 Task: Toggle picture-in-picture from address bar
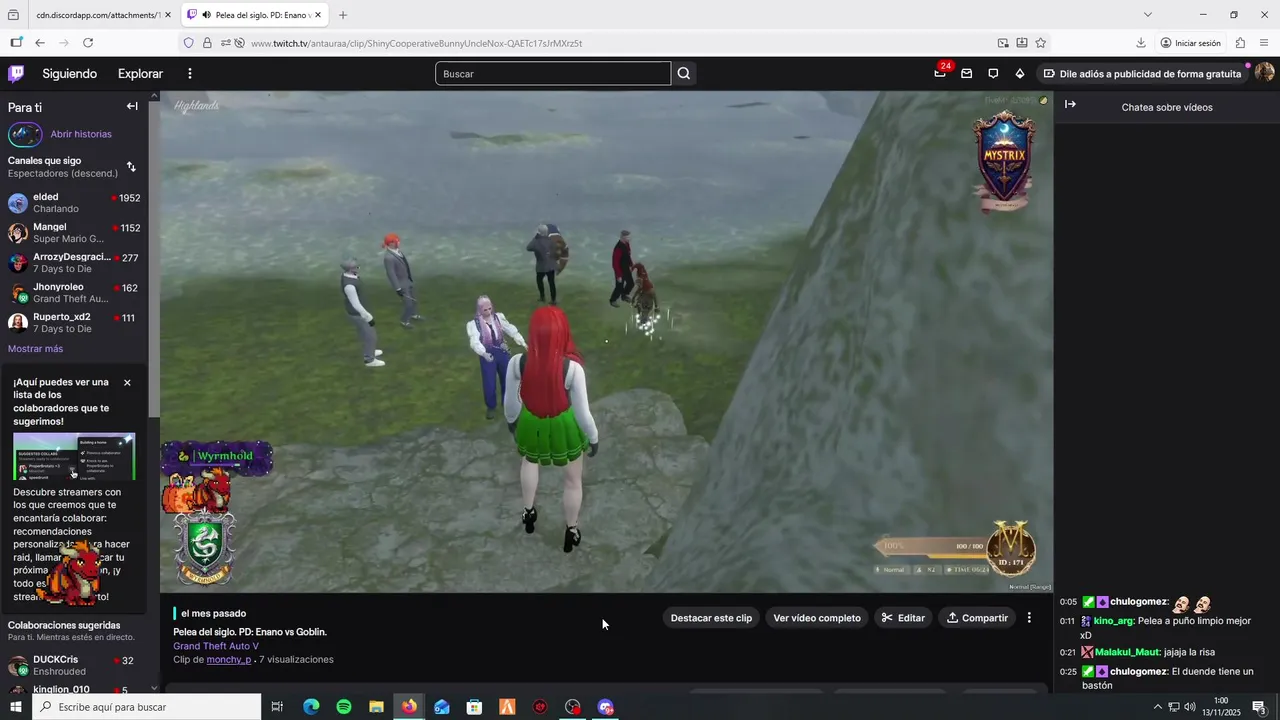pyautogui.click(x=1003, y=43)
